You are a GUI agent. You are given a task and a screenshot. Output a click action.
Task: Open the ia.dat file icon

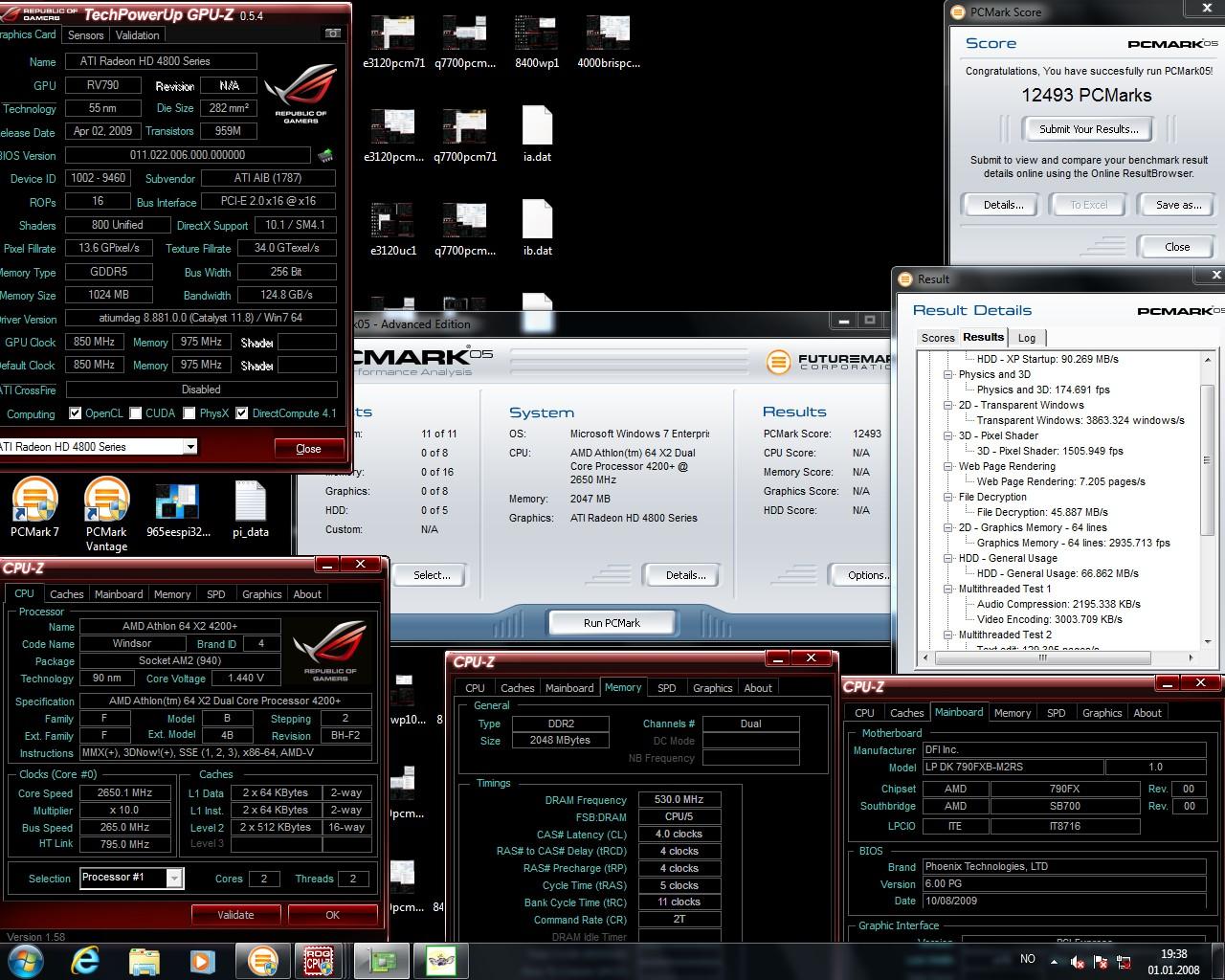pyautogui.click(x=537, y=134)
